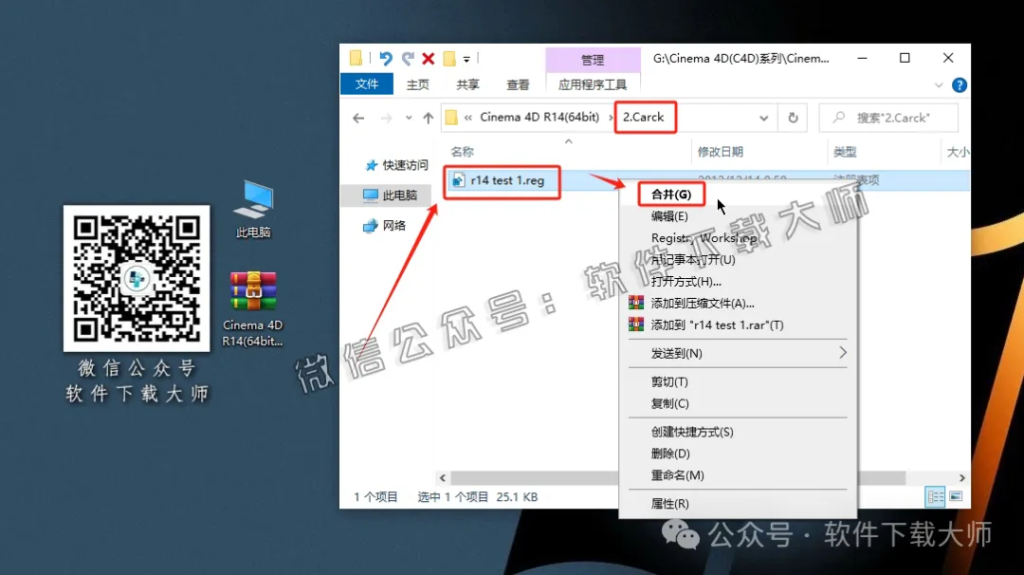This screenshot has height=575, width=1024.
Task: Expand the 发送到(N) submenu
Action: pyautogui.click(x=738, y=353)
